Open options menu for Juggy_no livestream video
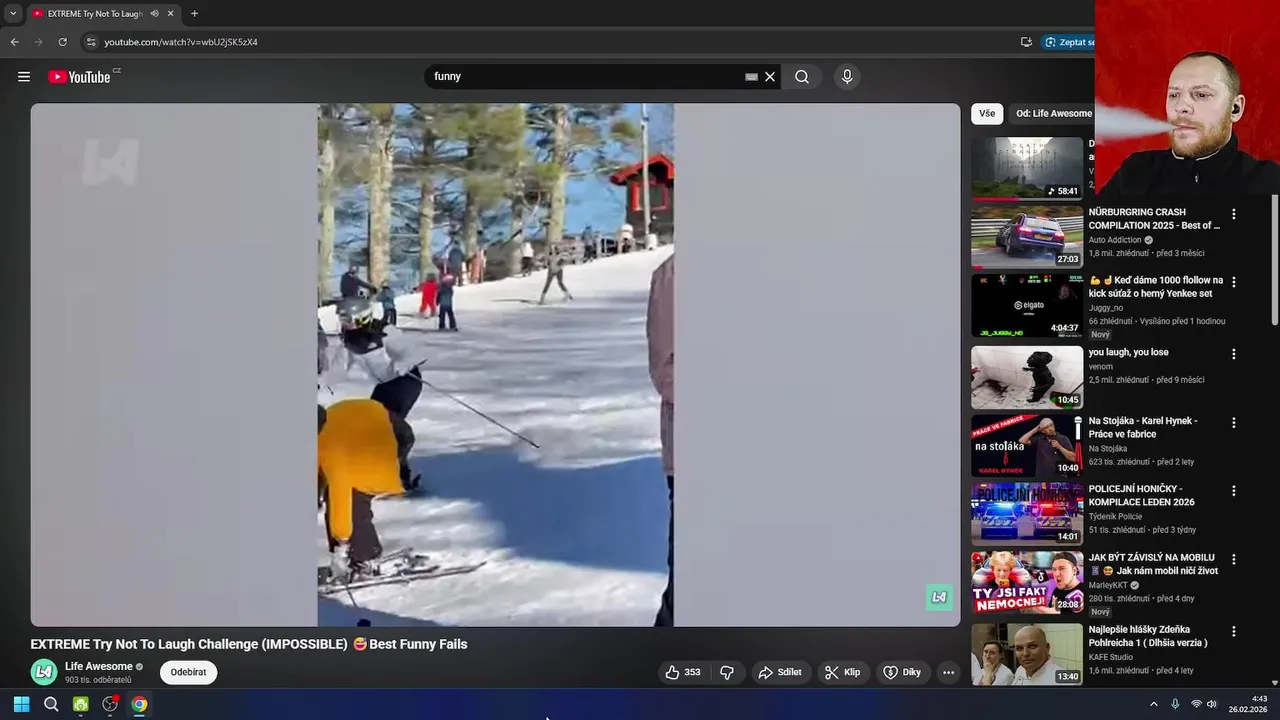Screen dimensions: 1280x720 pos(1233,282)
